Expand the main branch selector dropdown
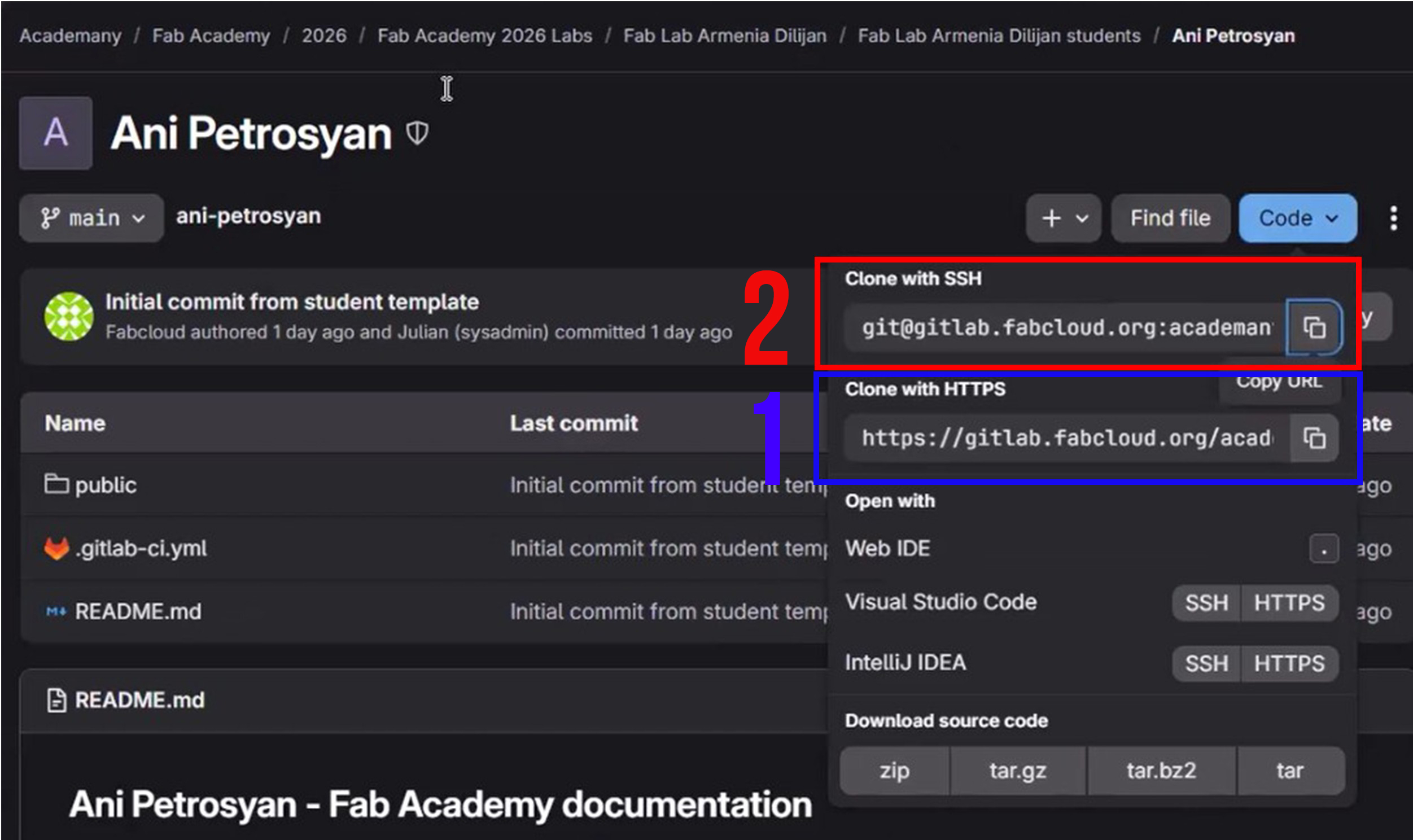Screen dimensions: 1413x840 [x=91, y=218]
